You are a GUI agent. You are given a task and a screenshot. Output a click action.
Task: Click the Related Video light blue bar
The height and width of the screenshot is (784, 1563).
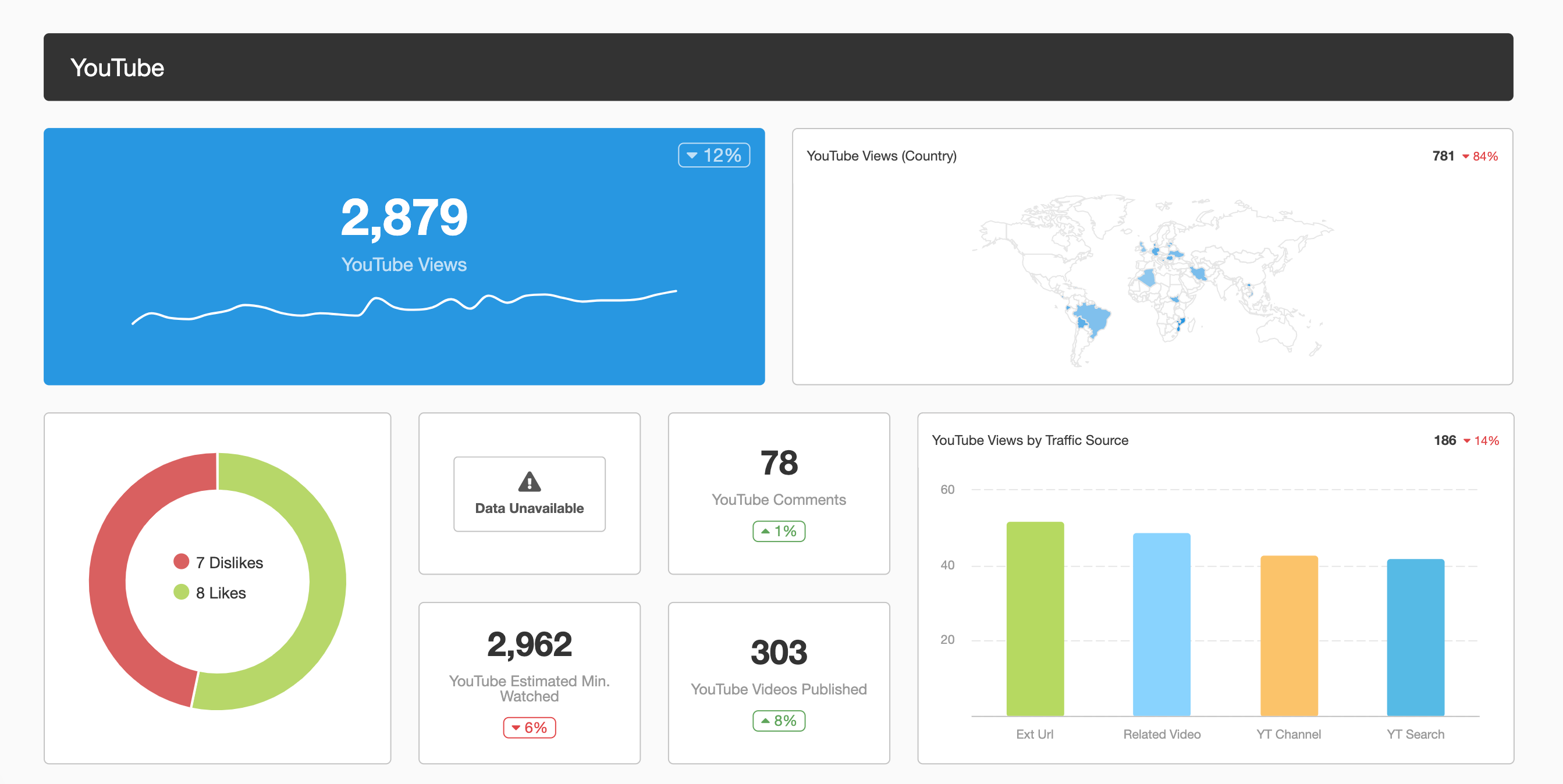pos(1161,625)
